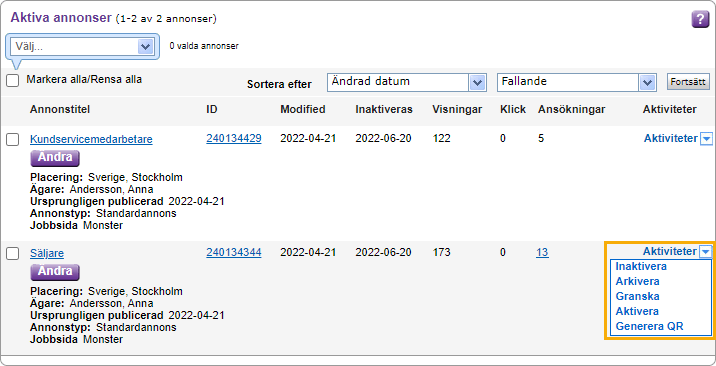Open Aktiviteter arrow for Kundservicemedarbetare row
Screen dimensions: 716x366
point(706,139)
